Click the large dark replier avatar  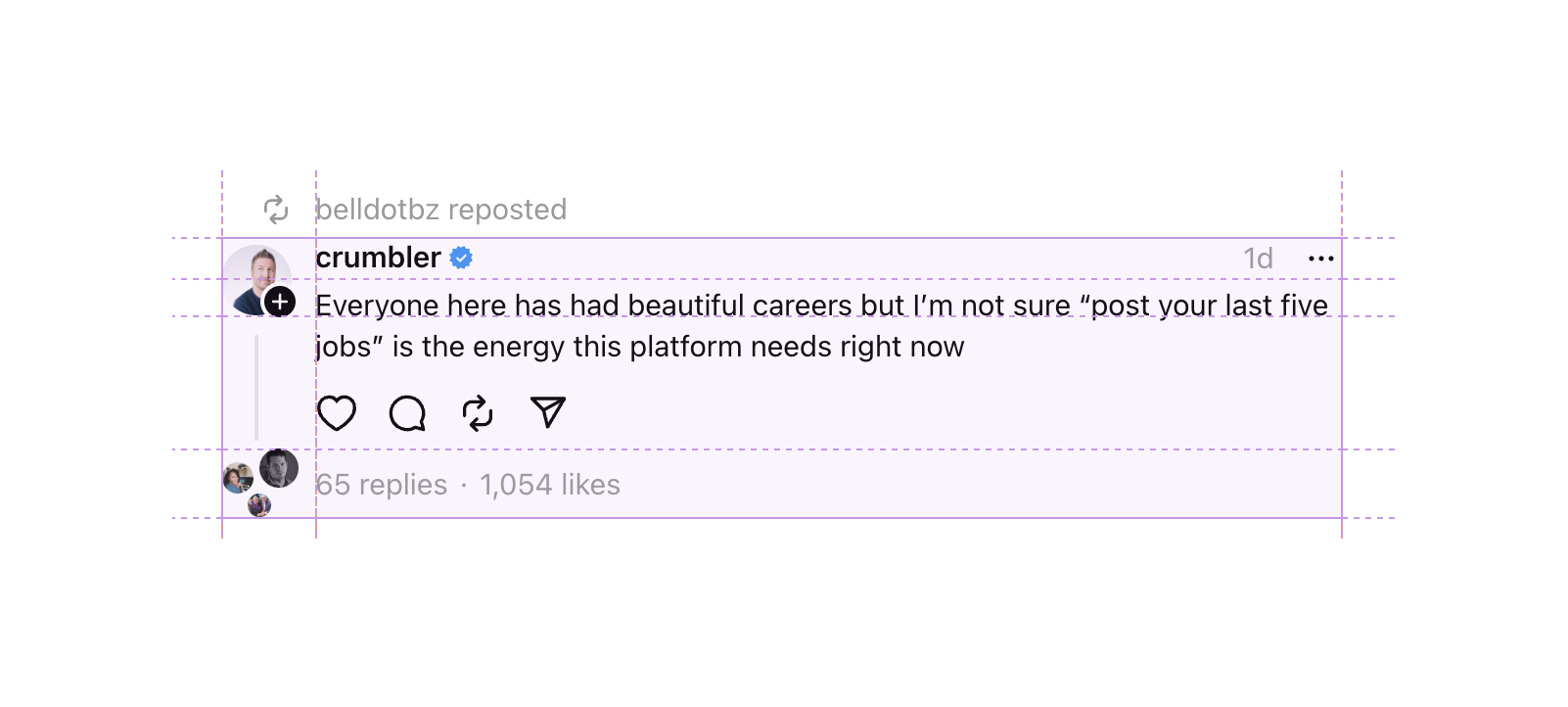279,468
